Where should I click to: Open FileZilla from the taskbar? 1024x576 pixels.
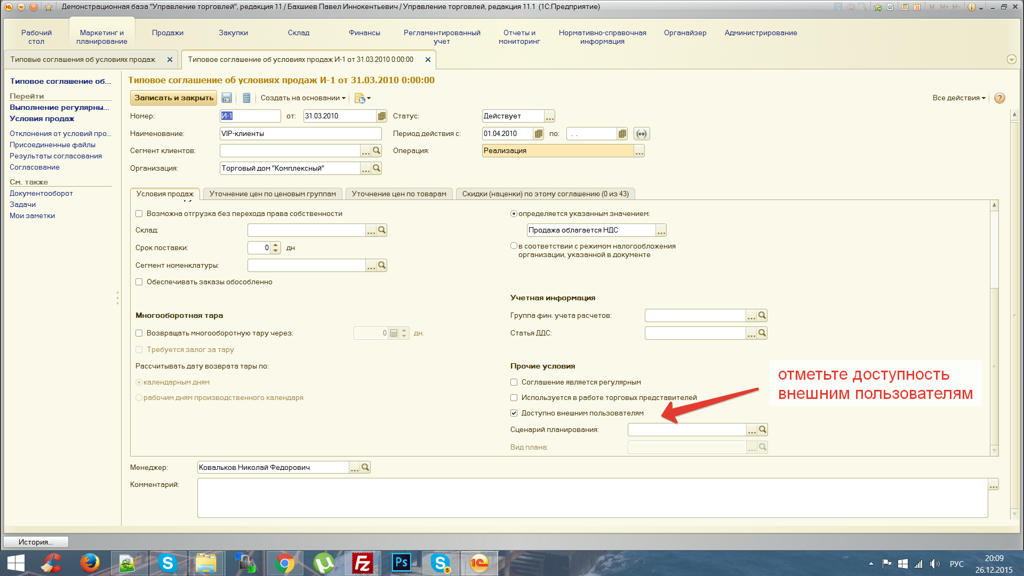pyautogui.click(x=362, y=562)
